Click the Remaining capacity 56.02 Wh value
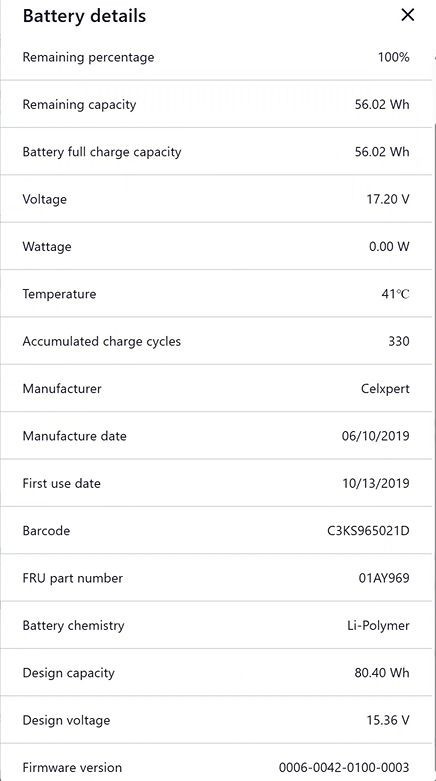436x781 pixels. 382,104
